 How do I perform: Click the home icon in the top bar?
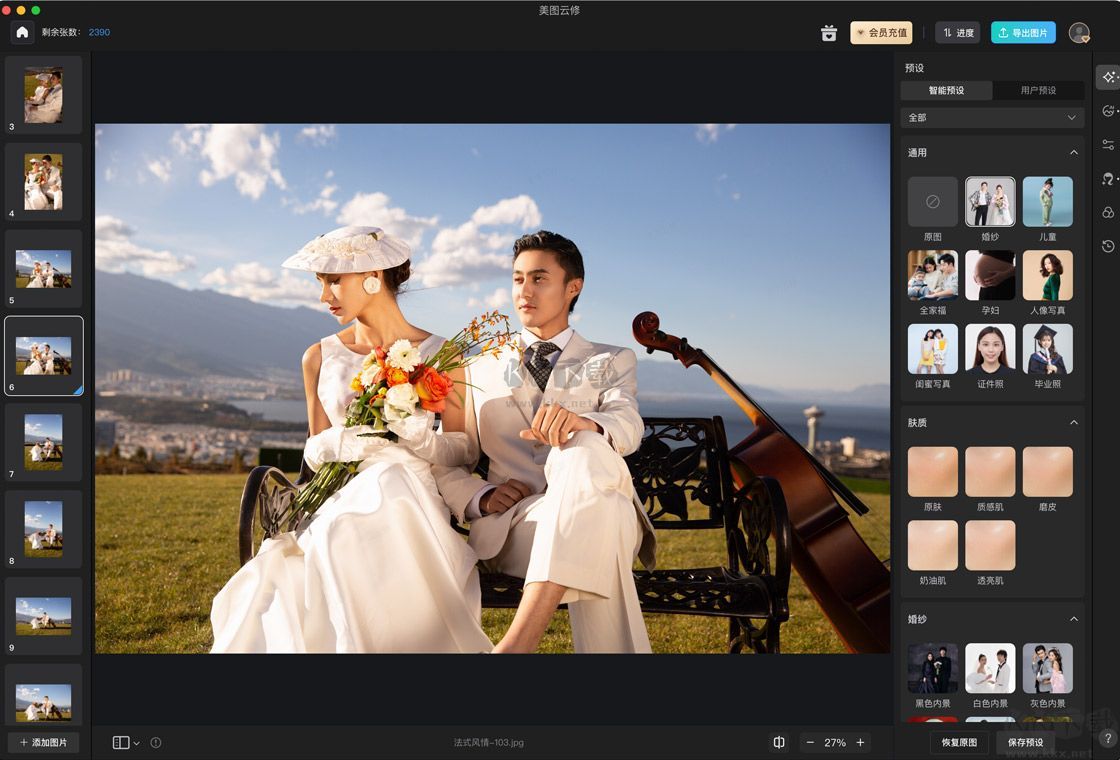pyautogui.click(x=22, y=33)
